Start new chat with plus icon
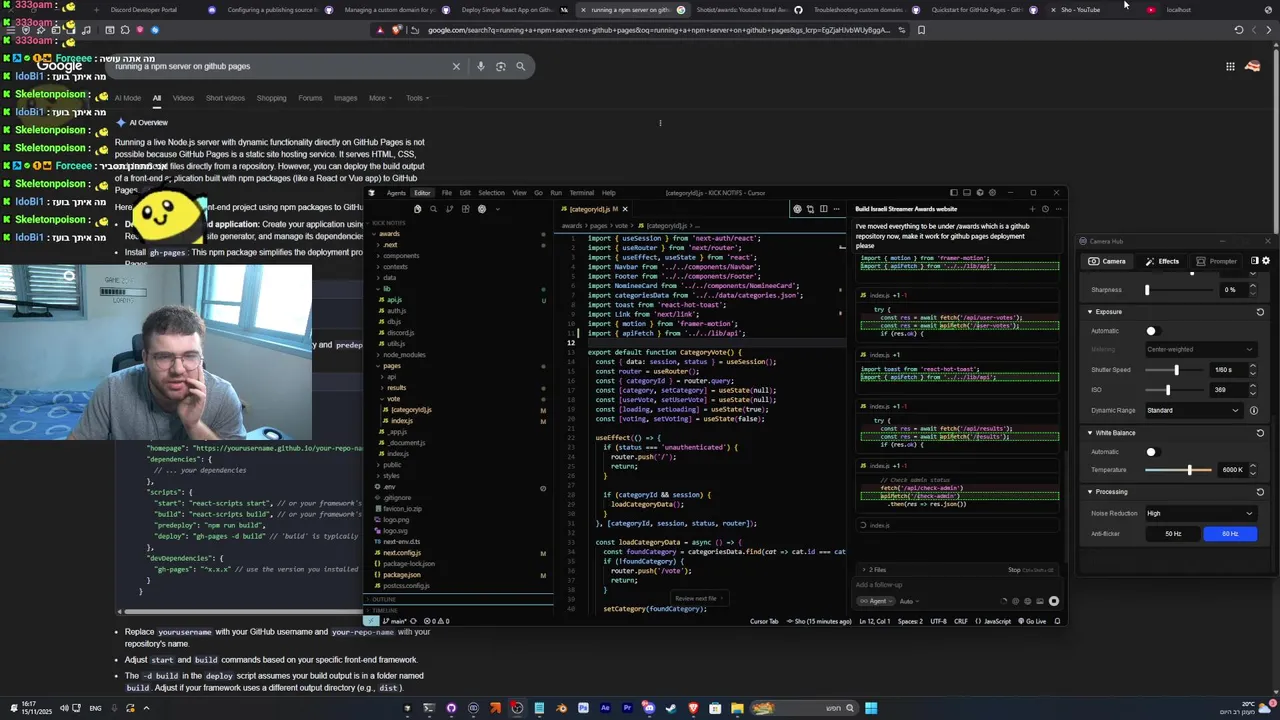Viewport: 1280px width, 720px height. click(1032, 209)
